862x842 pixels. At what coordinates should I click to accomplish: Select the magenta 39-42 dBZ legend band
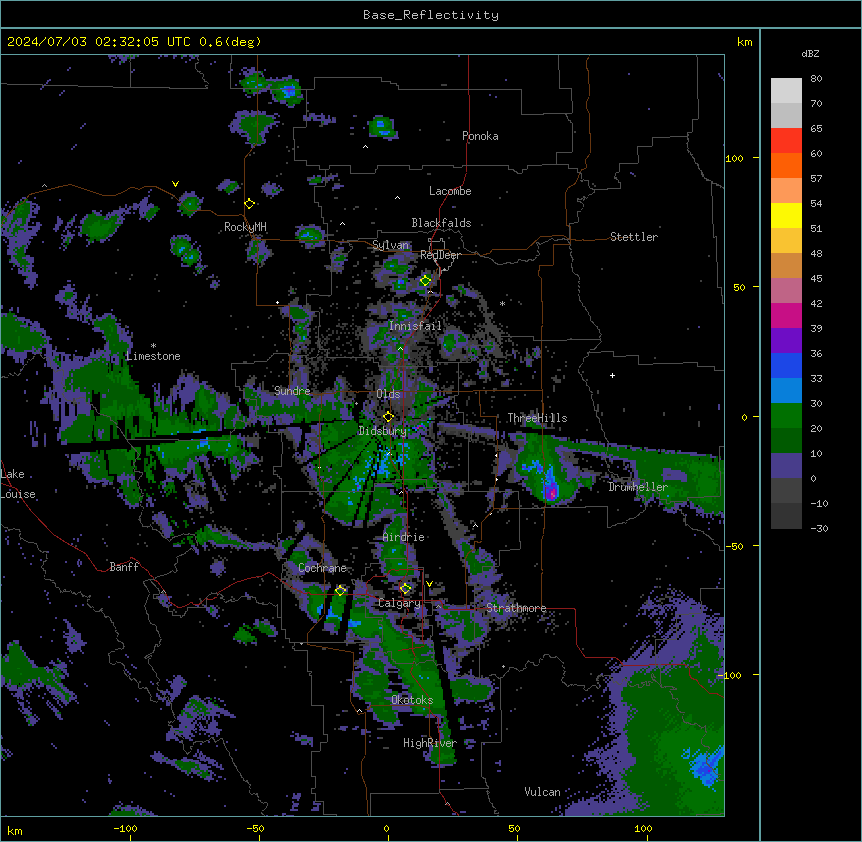click(786, 315)
